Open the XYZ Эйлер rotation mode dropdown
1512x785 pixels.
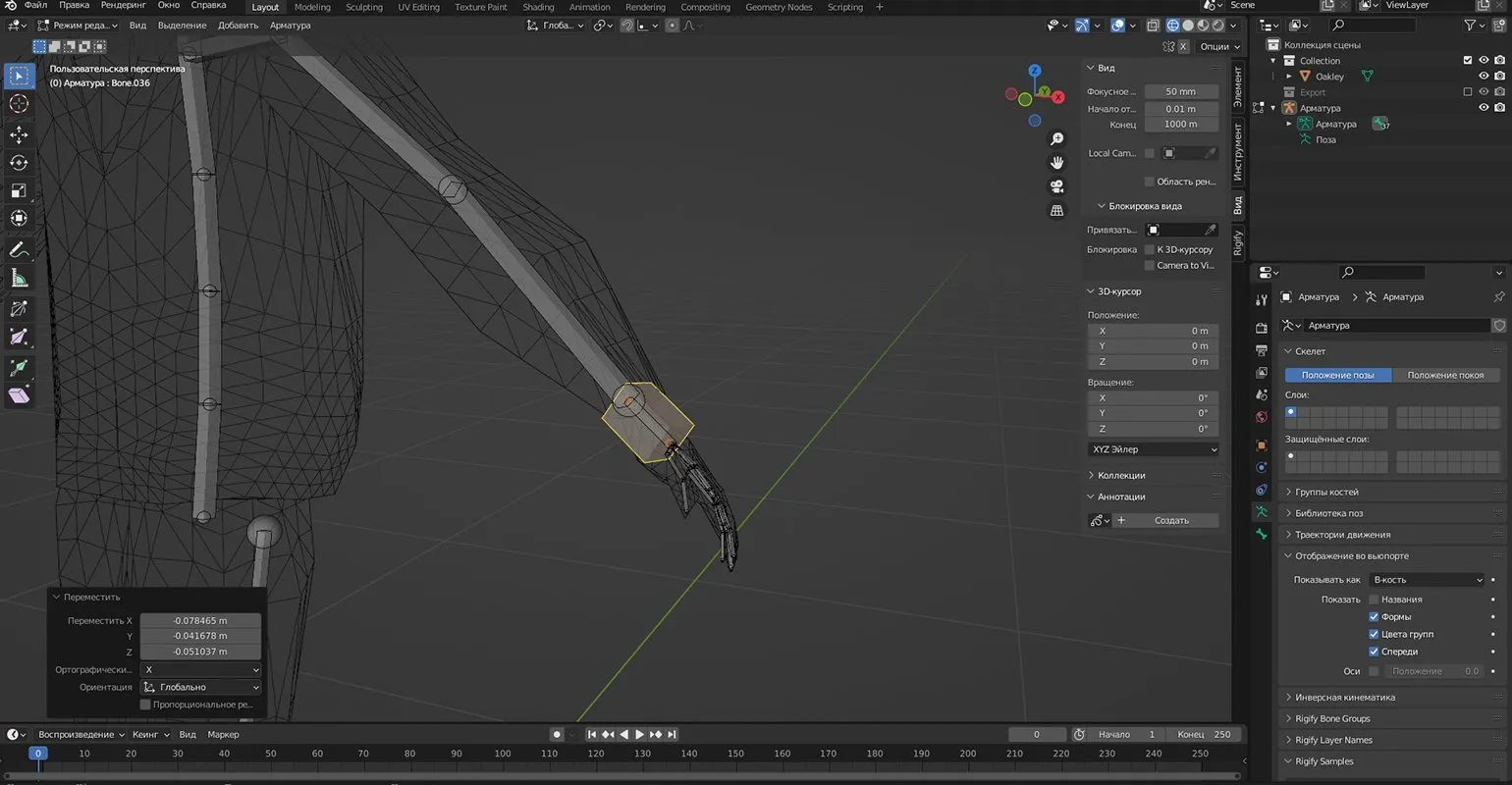click(1153, 449)
